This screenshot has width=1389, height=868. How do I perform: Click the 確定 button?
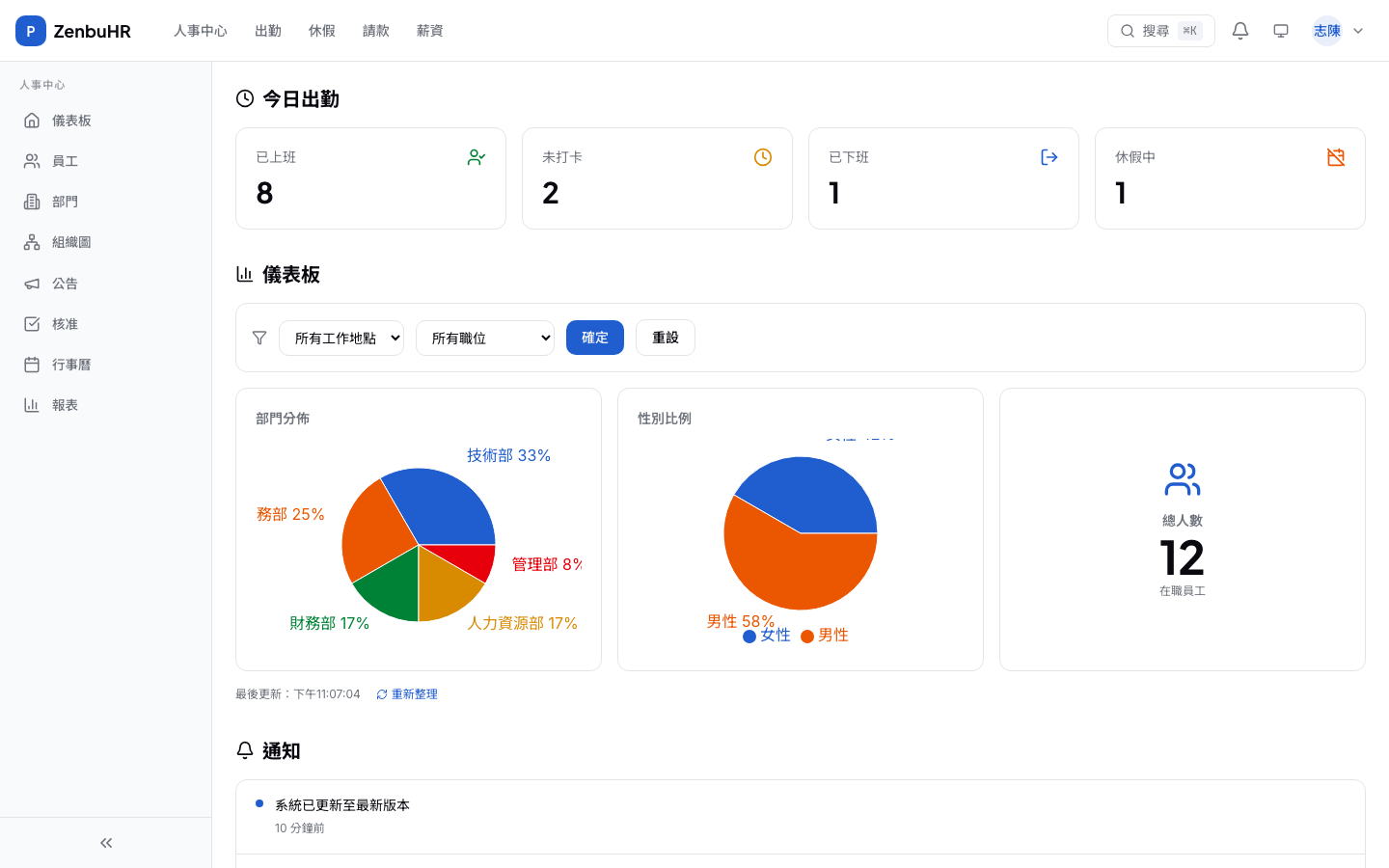point(595,338)
